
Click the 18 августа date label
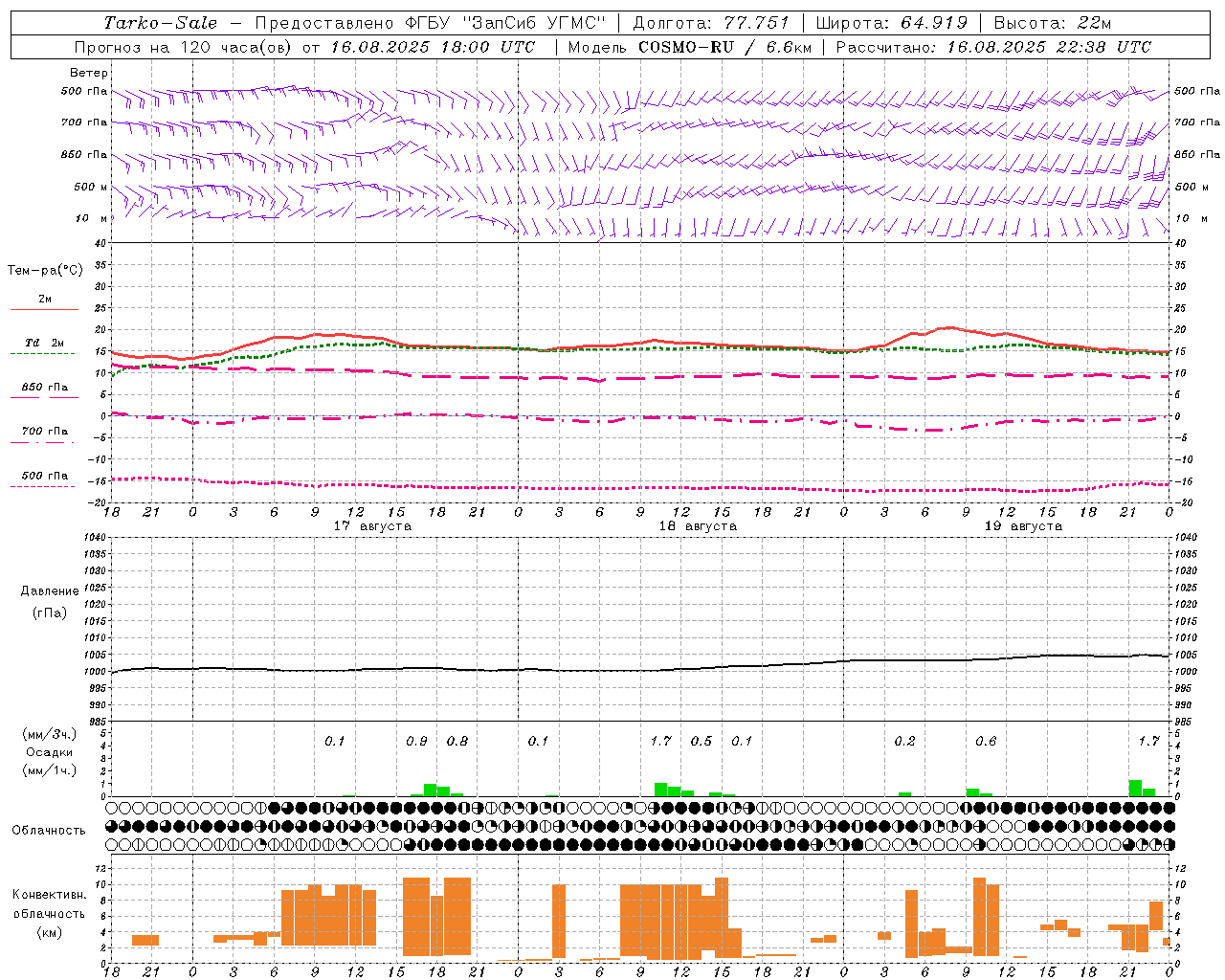point(698,526)
